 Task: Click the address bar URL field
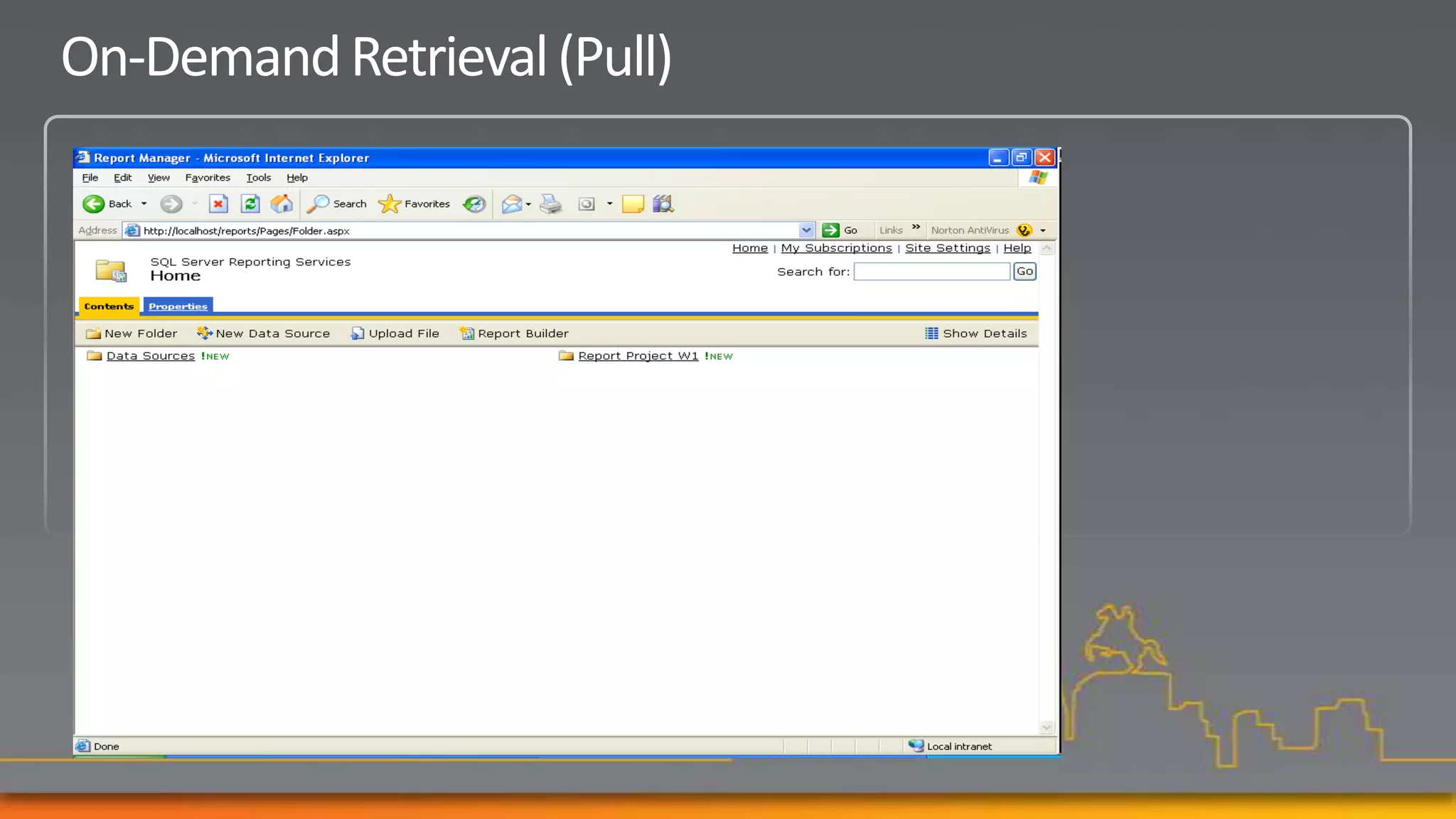point(469,230)
